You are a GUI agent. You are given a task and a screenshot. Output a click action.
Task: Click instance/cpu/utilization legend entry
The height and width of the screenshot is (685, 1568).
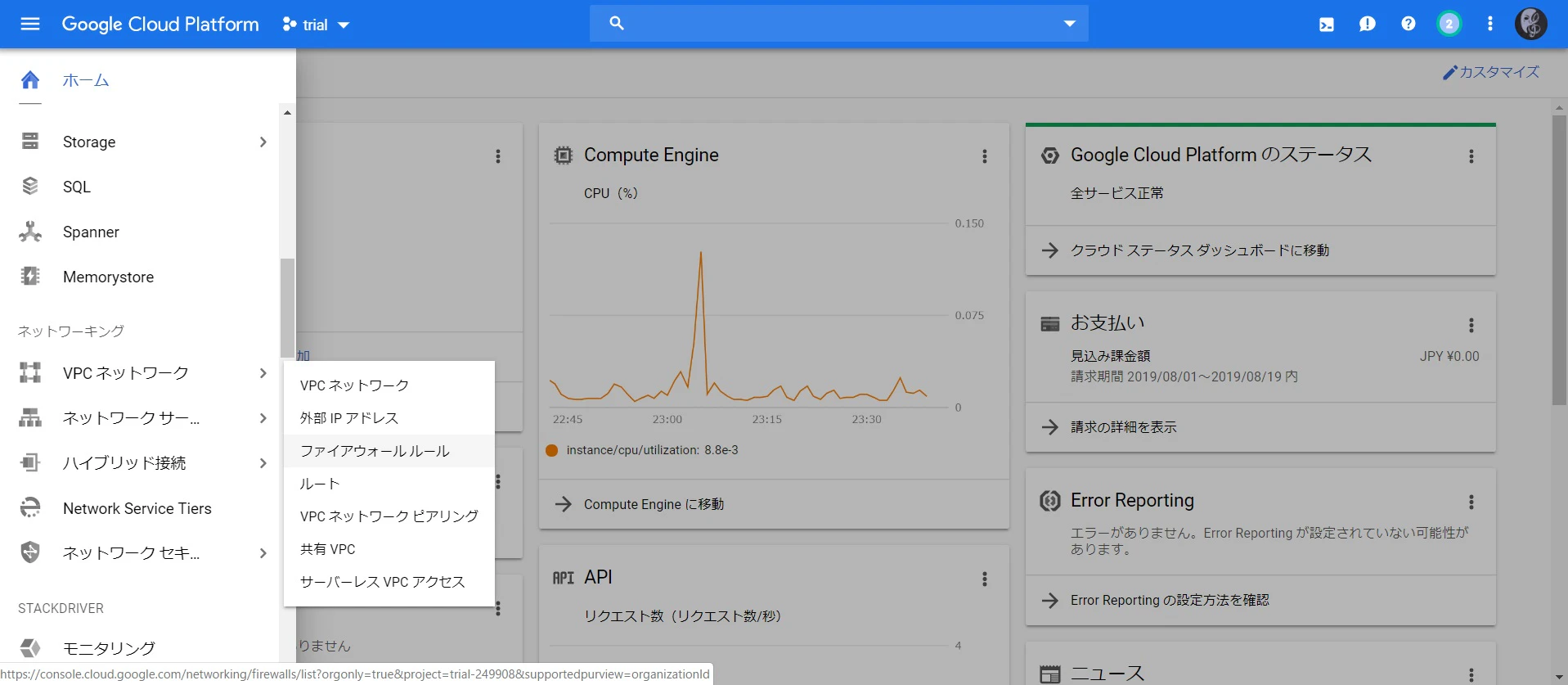[642, 450]
